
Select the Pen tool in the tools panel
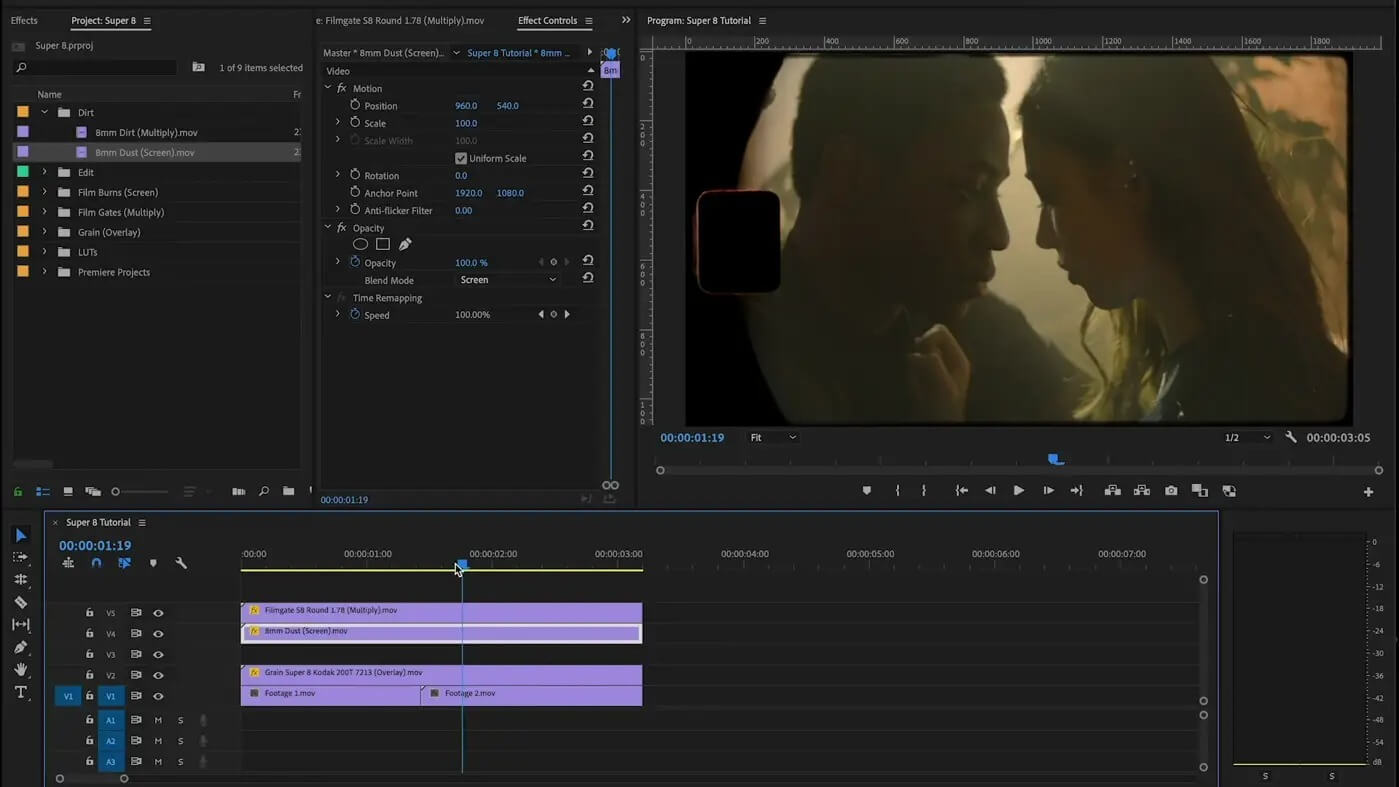[x=20, y=647]
